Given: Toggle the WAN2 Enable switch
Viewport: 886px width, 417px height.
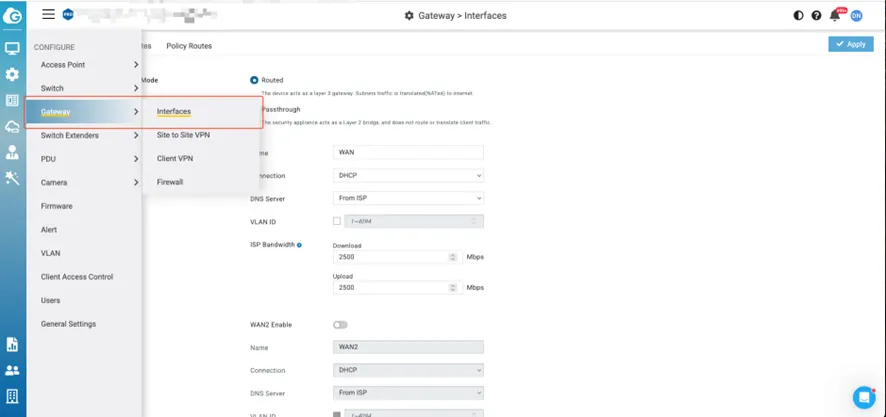Looking at the screenshot, I should pyautogui.click(x=340, y=325).
